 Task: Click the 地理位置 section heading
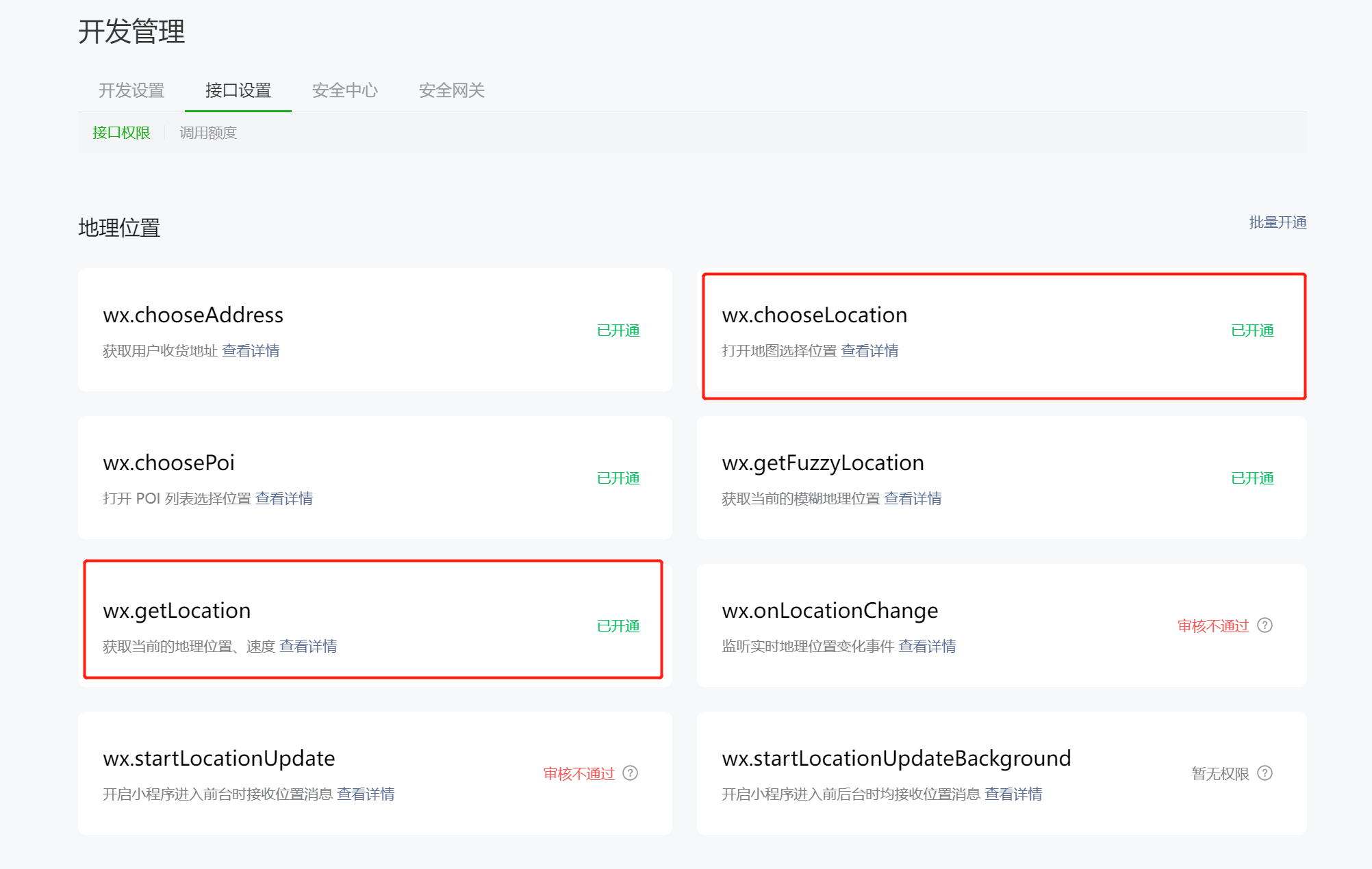(119, 228)
